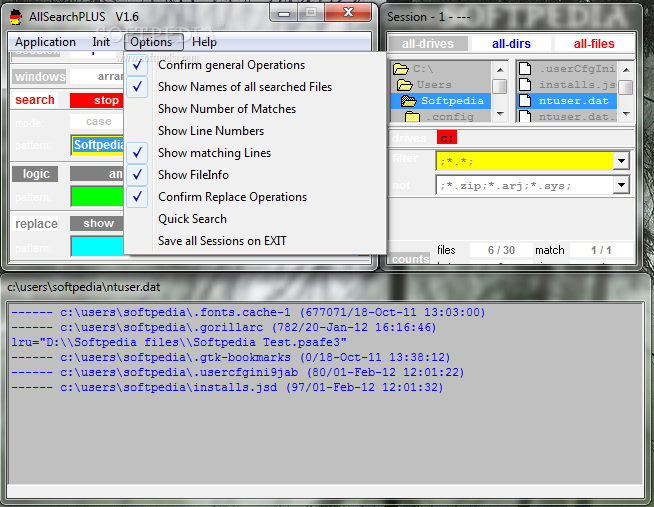Click the files count 6 / 30
The image size is (654, 507).
pyautogui.click(x=501, y=250)
